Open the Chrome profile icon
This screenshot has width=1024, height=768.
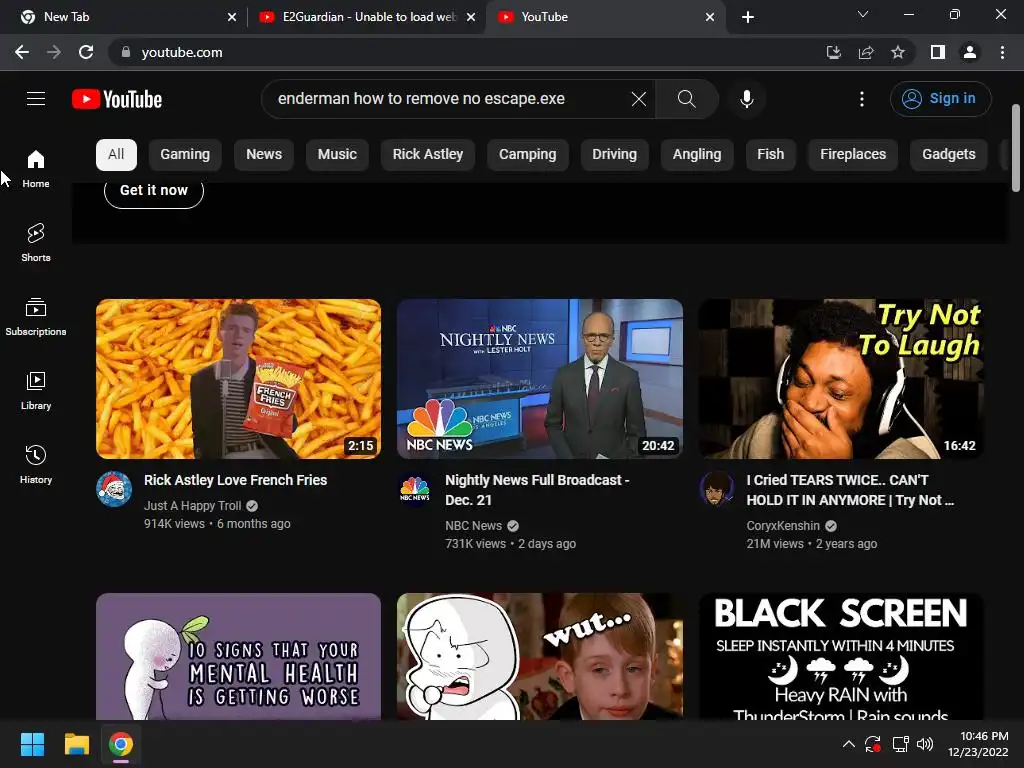click(970, 52)
